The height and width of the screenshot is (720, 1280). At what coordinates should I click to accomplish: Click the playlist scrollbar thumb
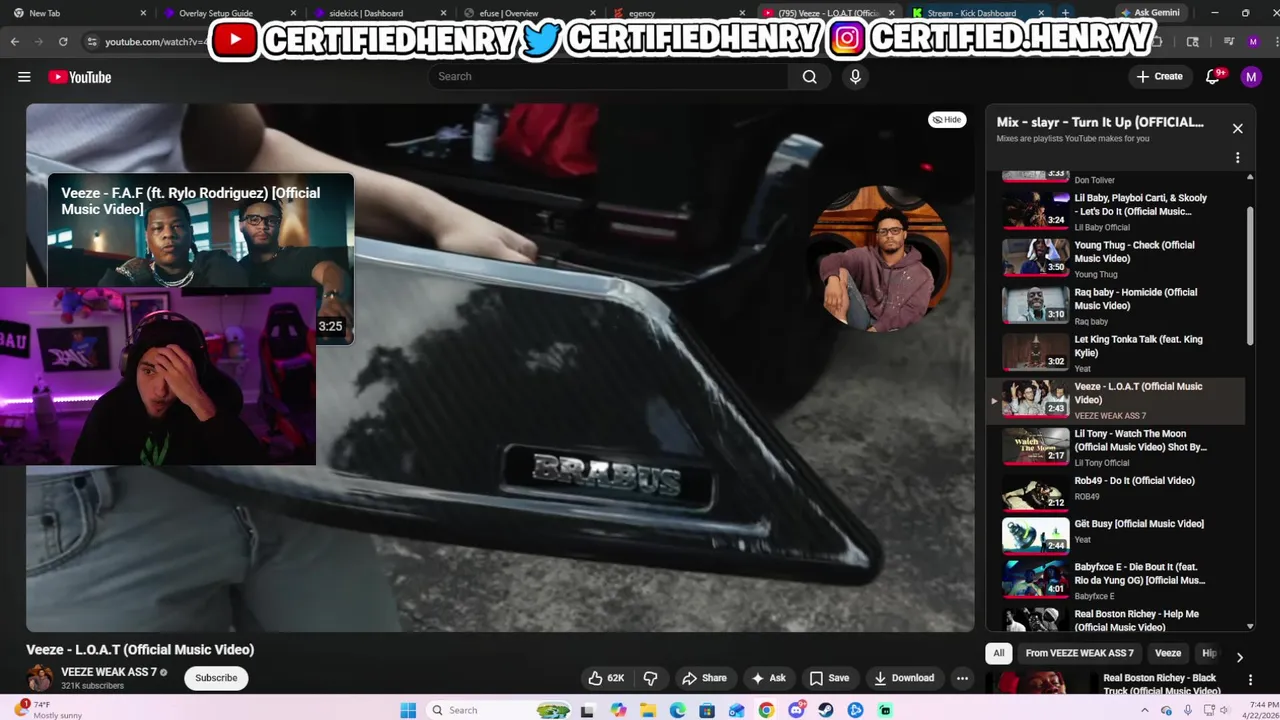click(x=1250, y=276)
